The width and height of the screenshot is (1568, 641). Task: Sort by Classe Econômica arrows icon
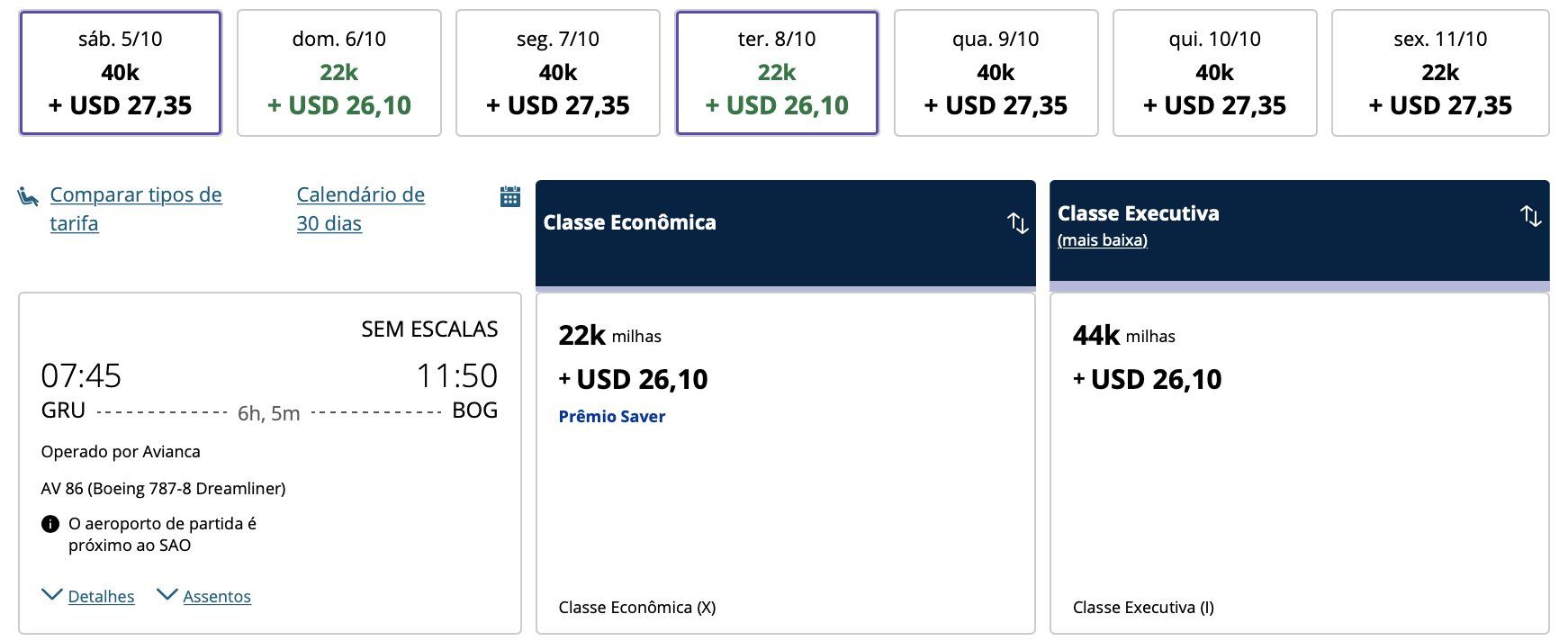tap(1017, 222)
